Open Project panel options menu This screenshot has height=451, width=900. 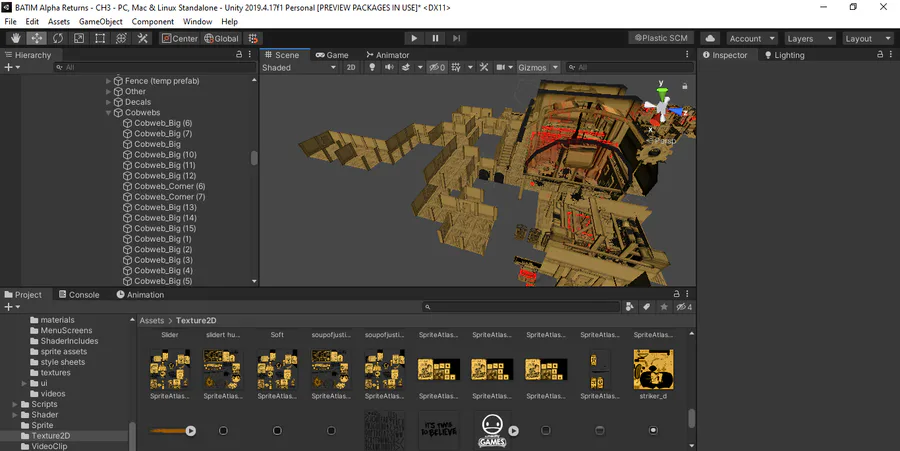pos(687,294)
